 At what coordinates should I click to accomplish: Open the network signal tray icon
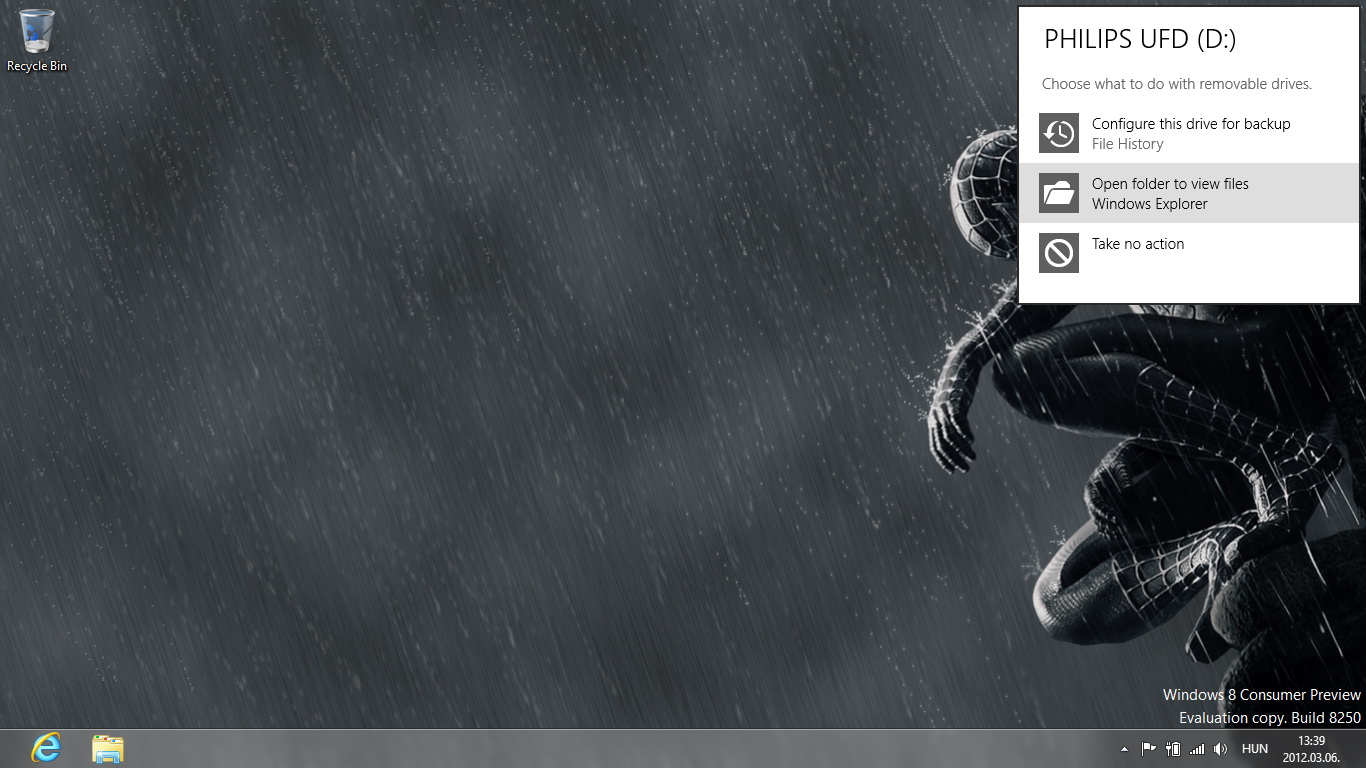coord(1197,748)
